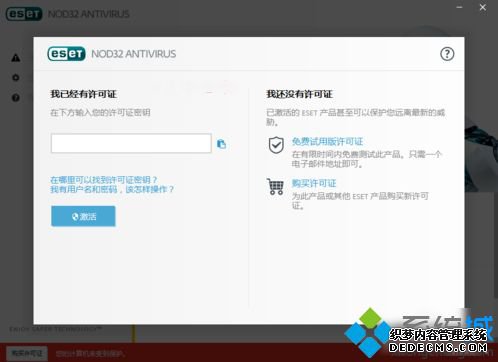Screen dimensions: 498x362
Task: Click 购买许可证 button in red bottom bar
Action: point(27,353)
